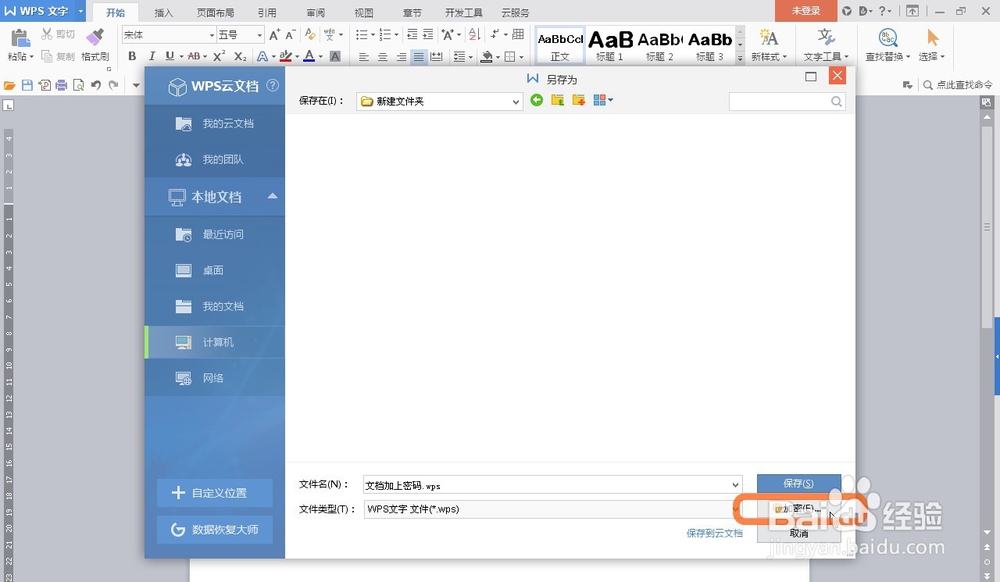Open the 插入 ribbon tab
1000x582 pixels.
pyautogui.click(x=164, y=12)
